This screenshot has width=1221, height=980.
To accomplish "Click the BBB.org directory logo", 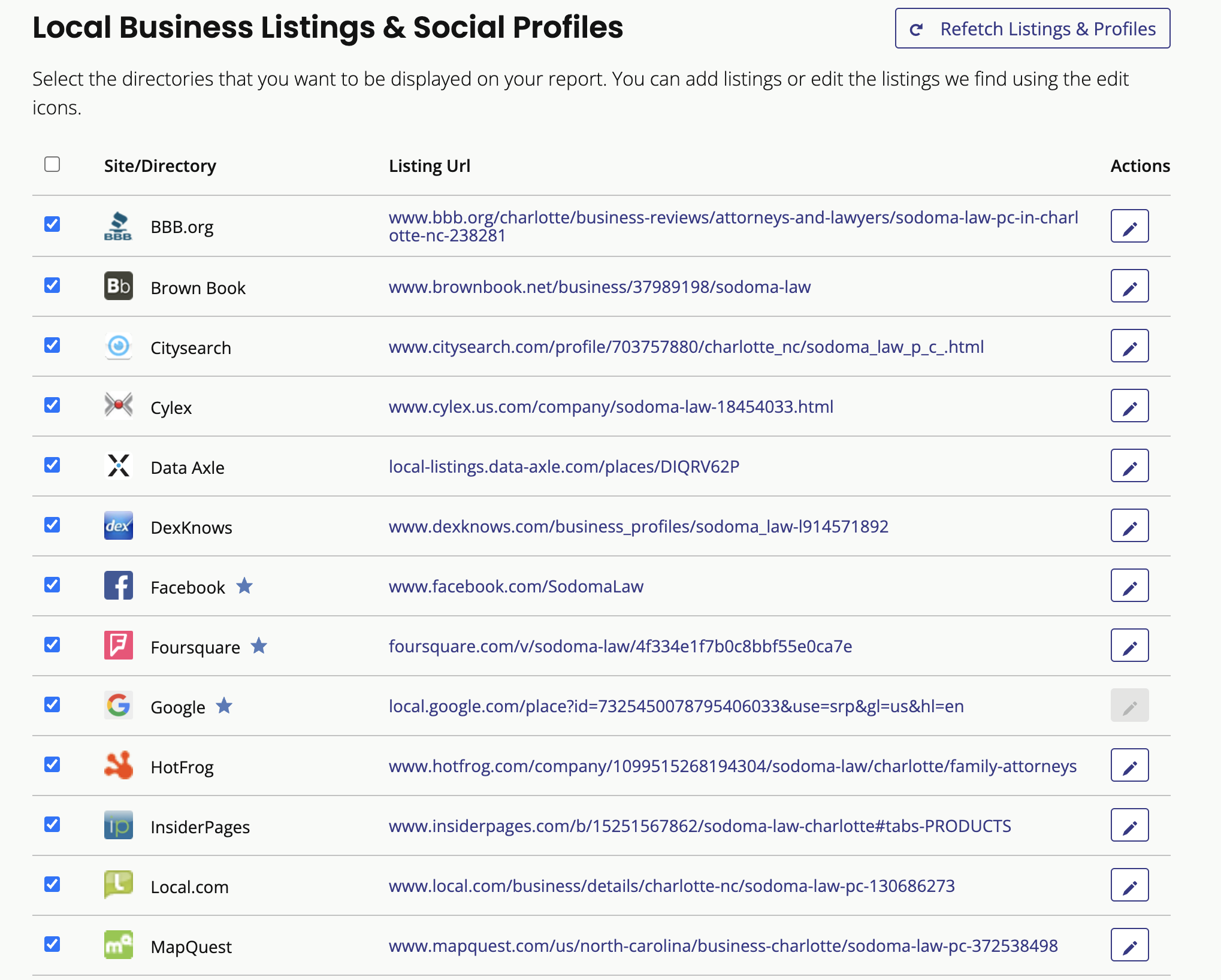I will (118, 226).
